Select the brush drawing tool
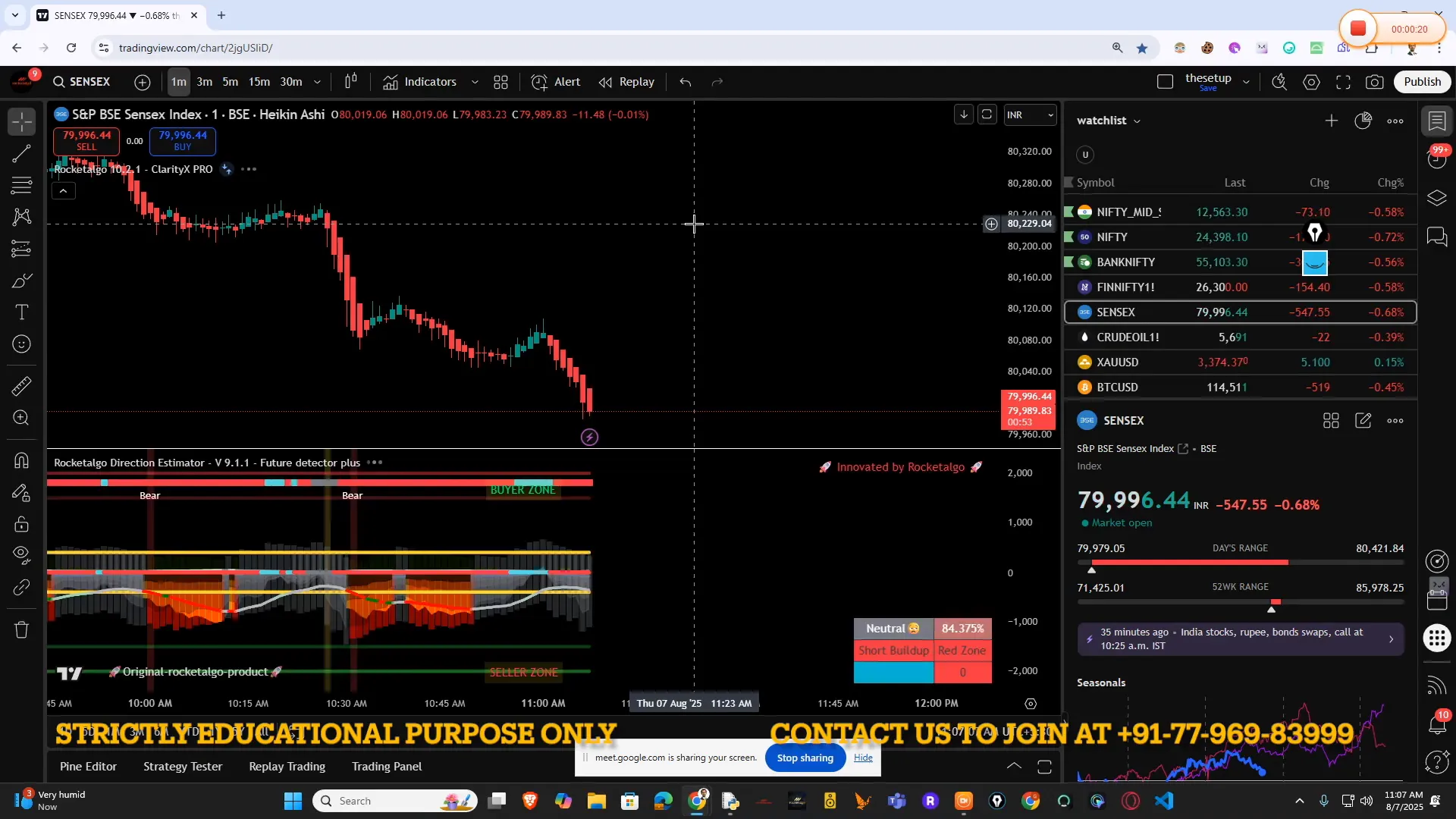The height and width of the screenshot is (819, 1456). click(x=22, y=281)
